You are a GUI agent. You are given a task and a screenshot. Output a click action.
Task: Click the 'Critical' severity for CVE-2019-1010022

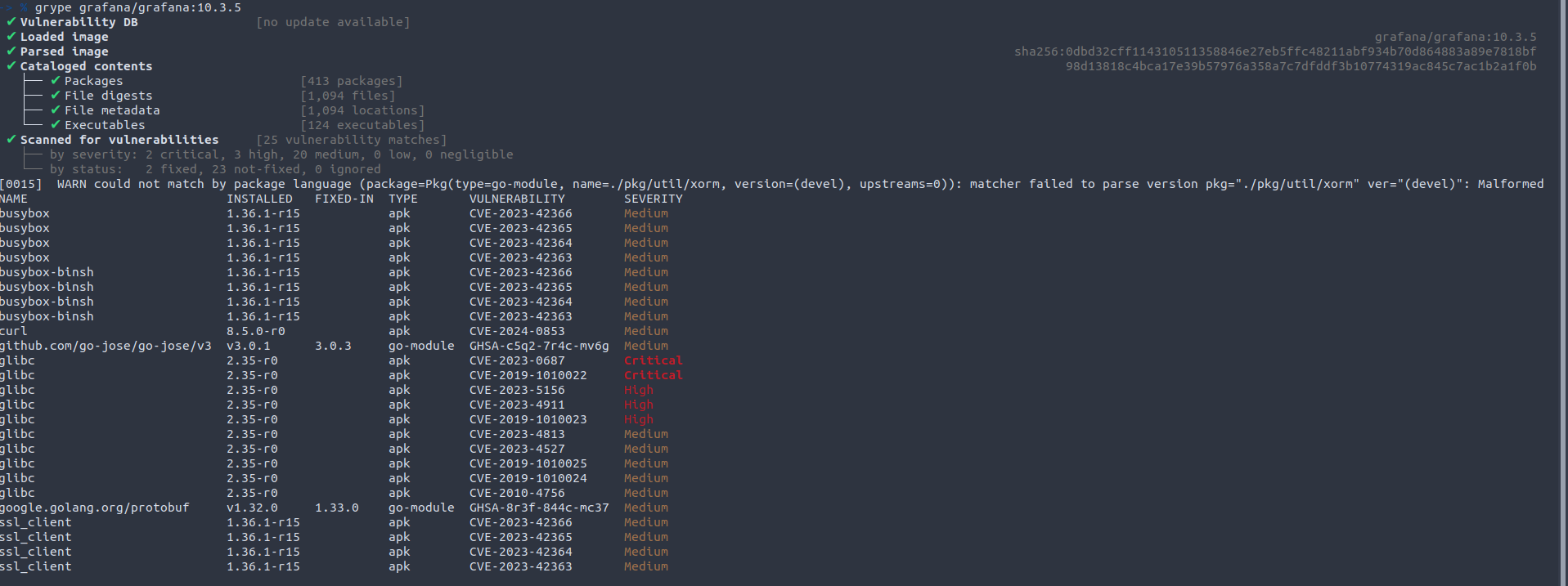[654, 375]
